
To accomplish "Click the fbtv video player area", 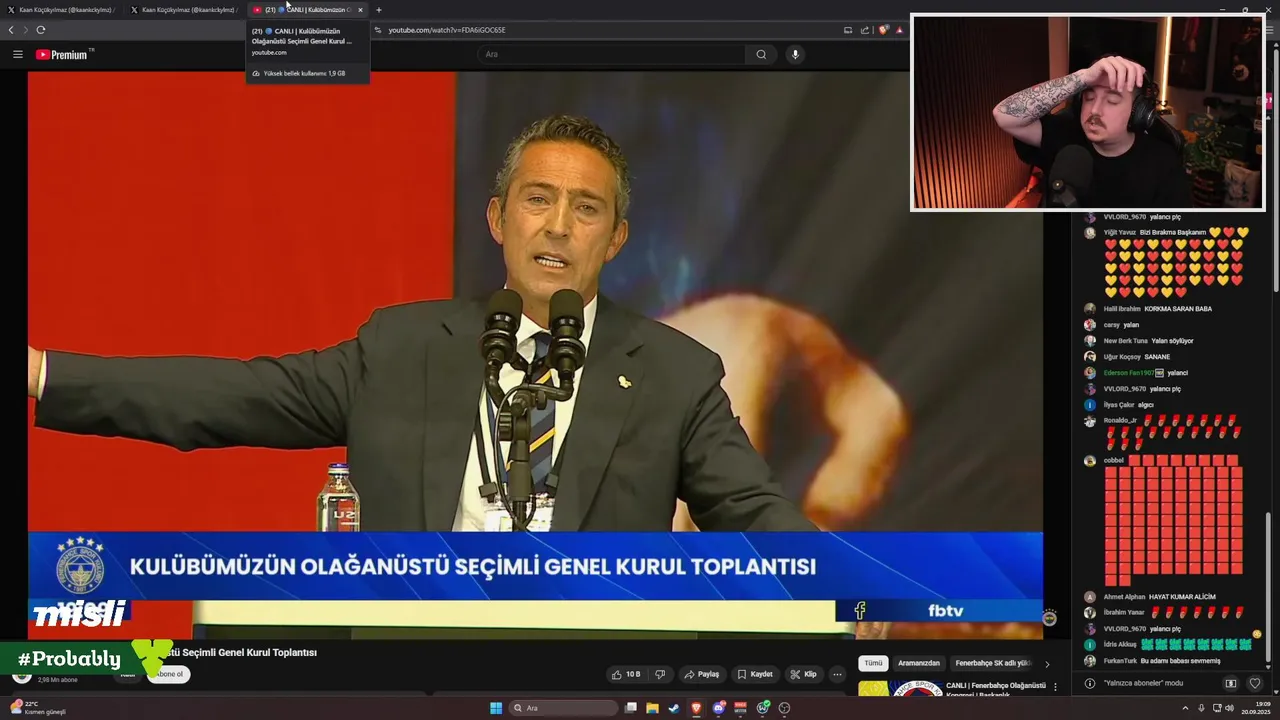I will (x=535, y=355).
